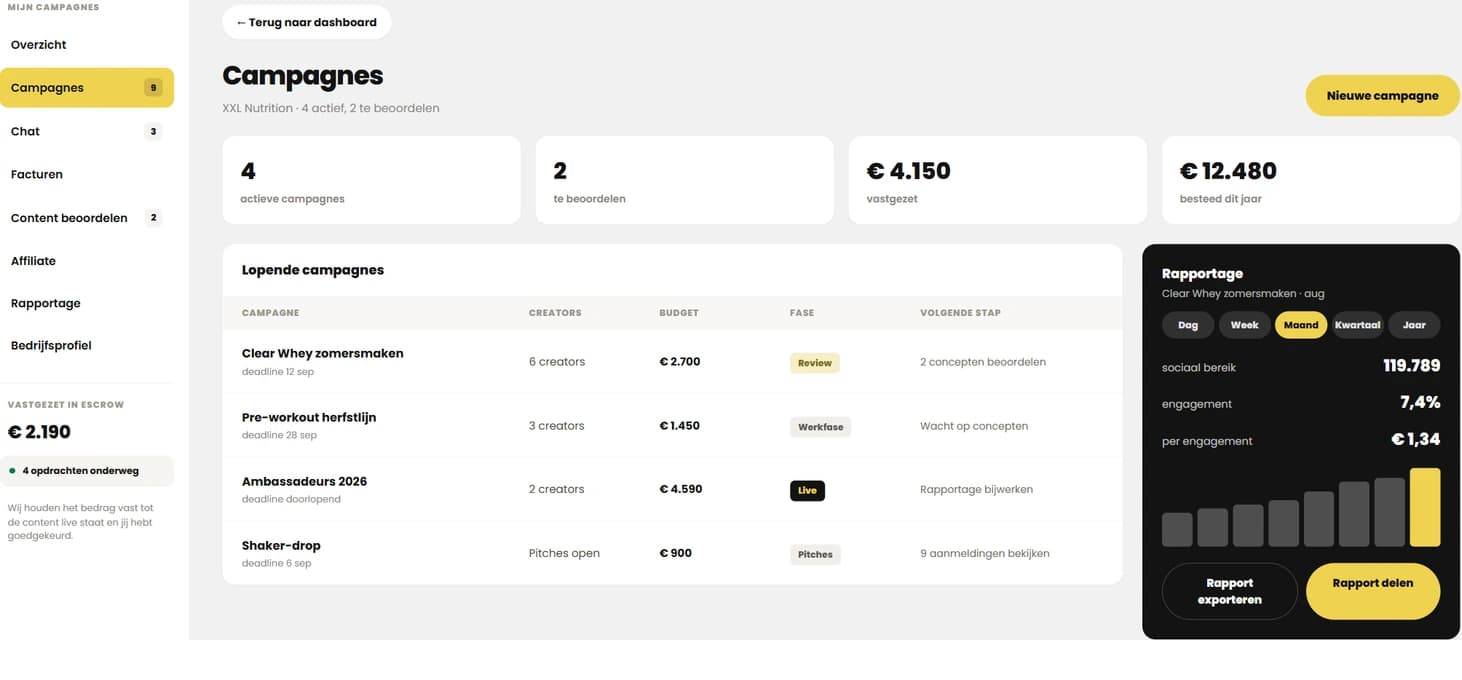The height and width of the screenshot is (680, 1462).
Task: Open the Shaker-drop campaign
Action: (281, 545)
